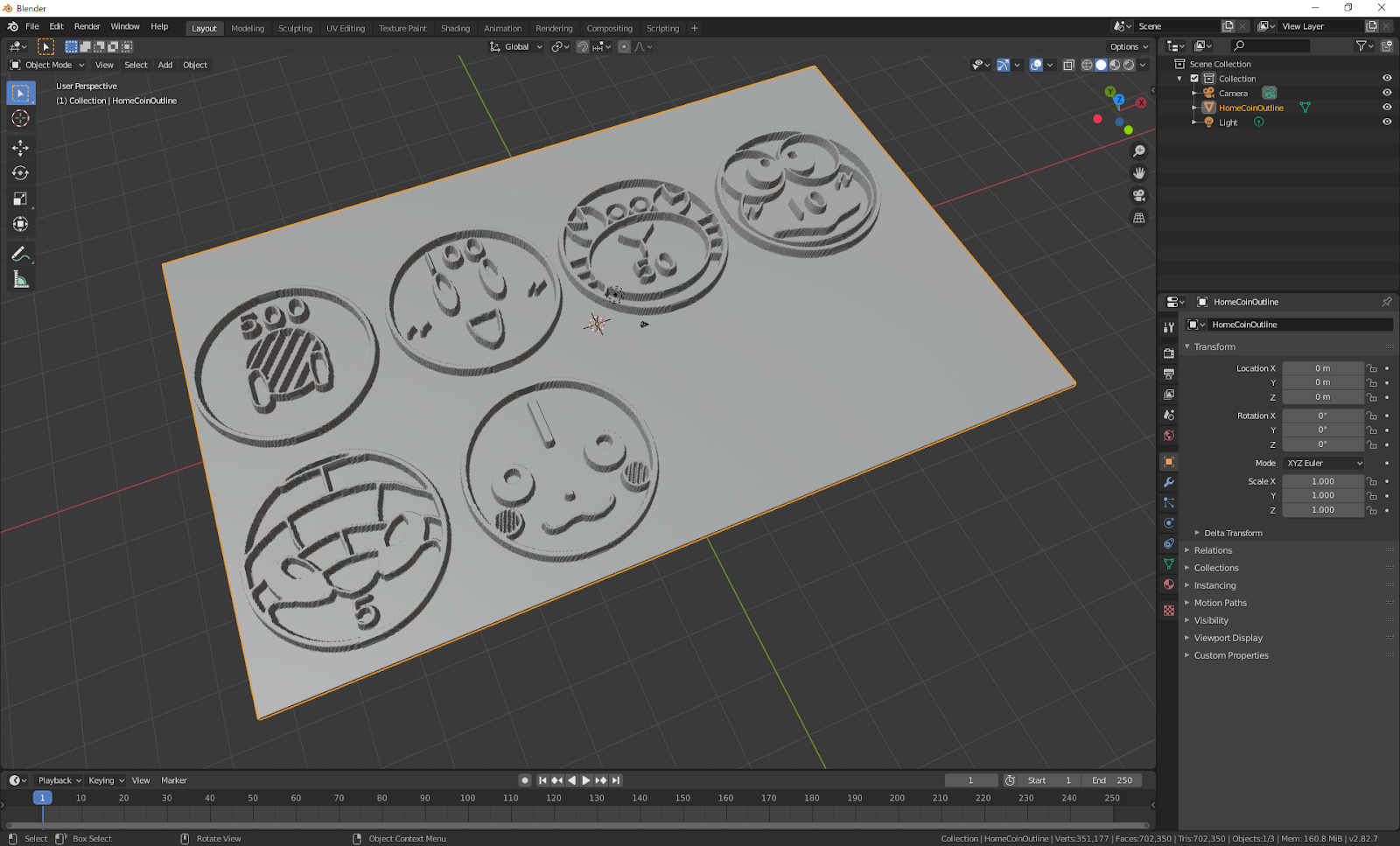Select the Select Box tool
Viewport: 1400px width, 846px height.
point(21,93)
